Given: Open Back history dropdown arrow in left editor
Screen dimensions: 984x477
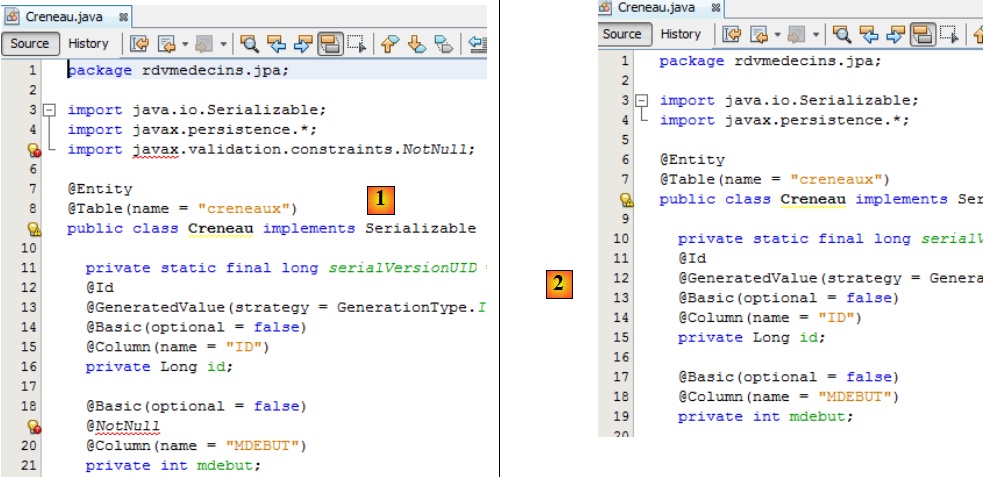Looking at the screenshot, I should 185,44.
